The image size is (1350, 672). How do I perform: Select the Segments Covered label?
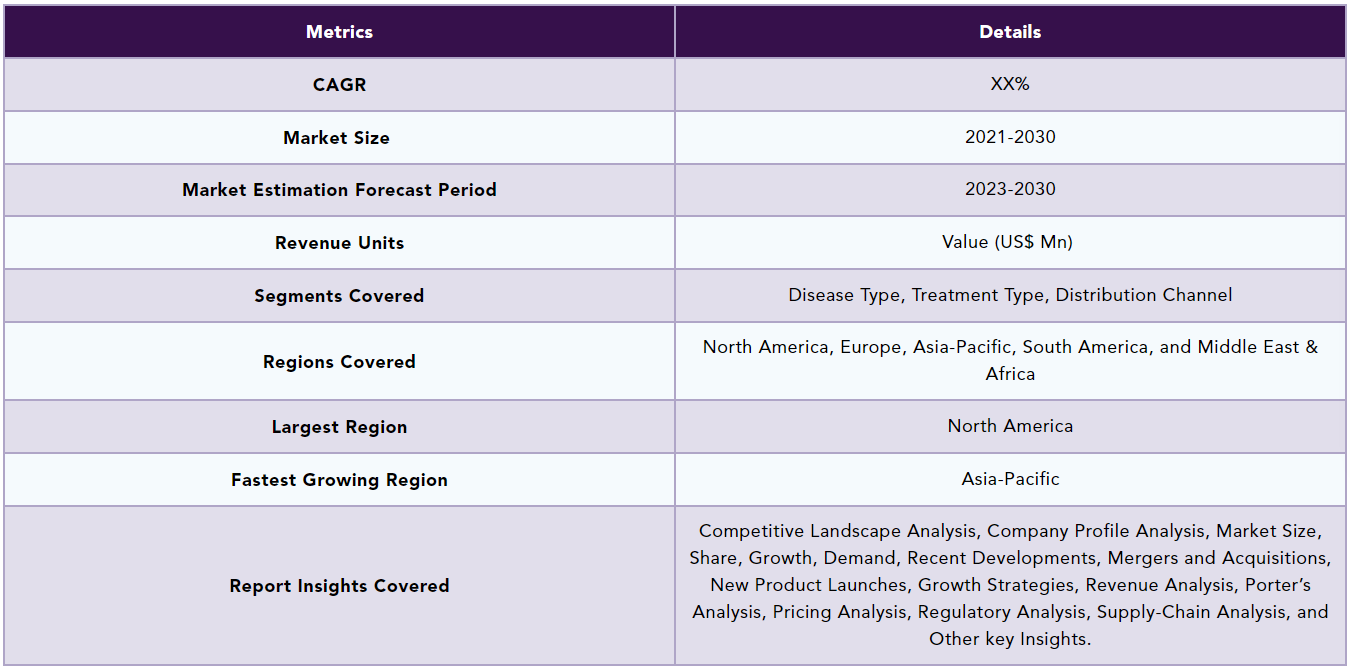[x=339, y=296]
